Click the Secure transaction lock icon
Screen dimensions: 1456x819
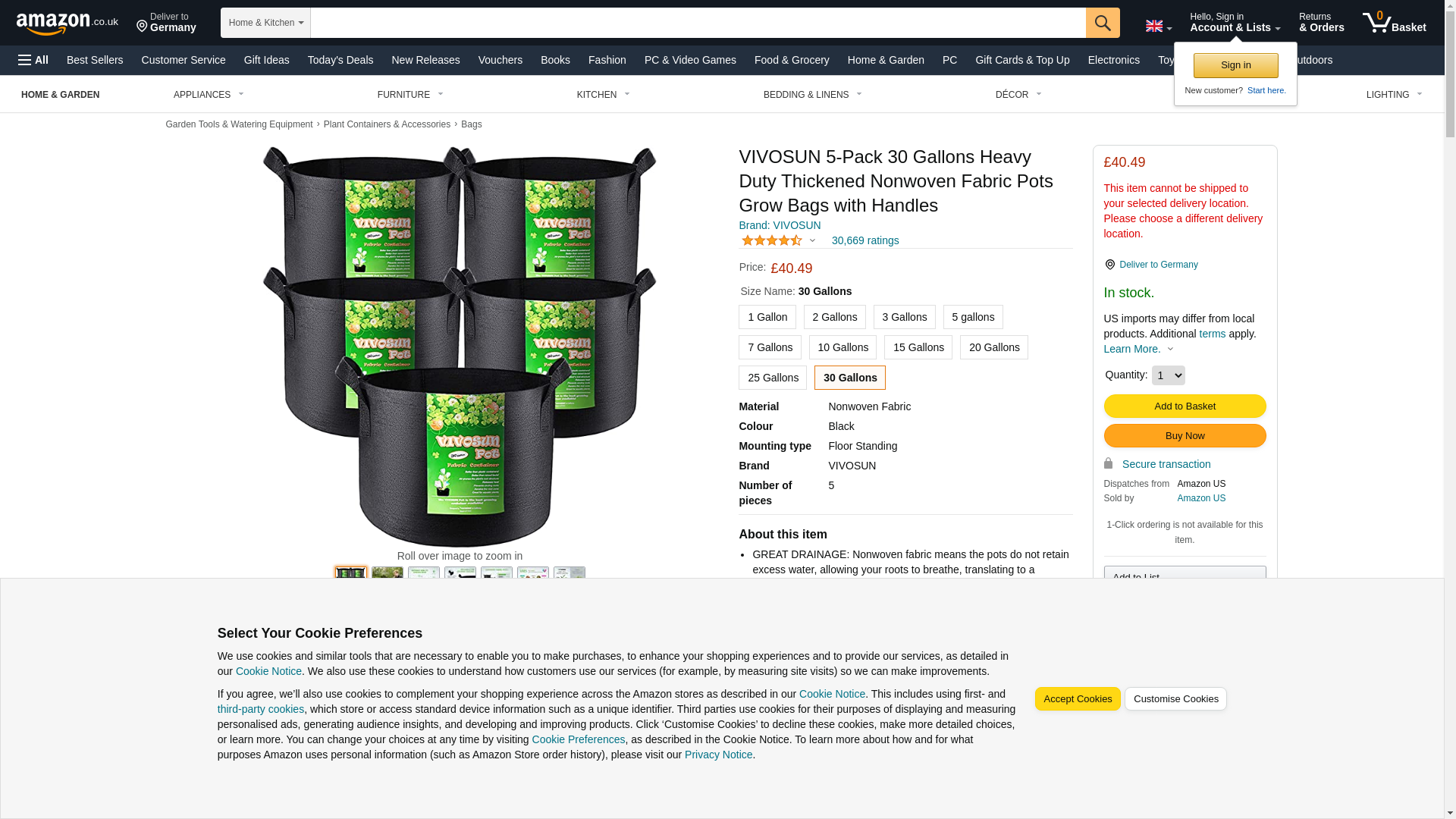tap(1109, 463)
